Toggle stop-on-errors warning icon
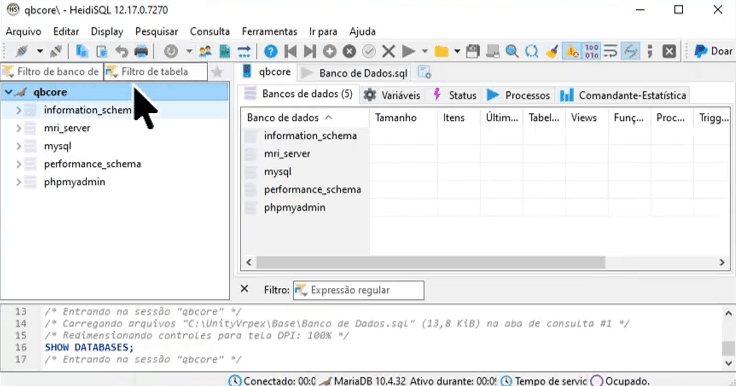This screenshot has width=736, height=386. pos(572,51)
